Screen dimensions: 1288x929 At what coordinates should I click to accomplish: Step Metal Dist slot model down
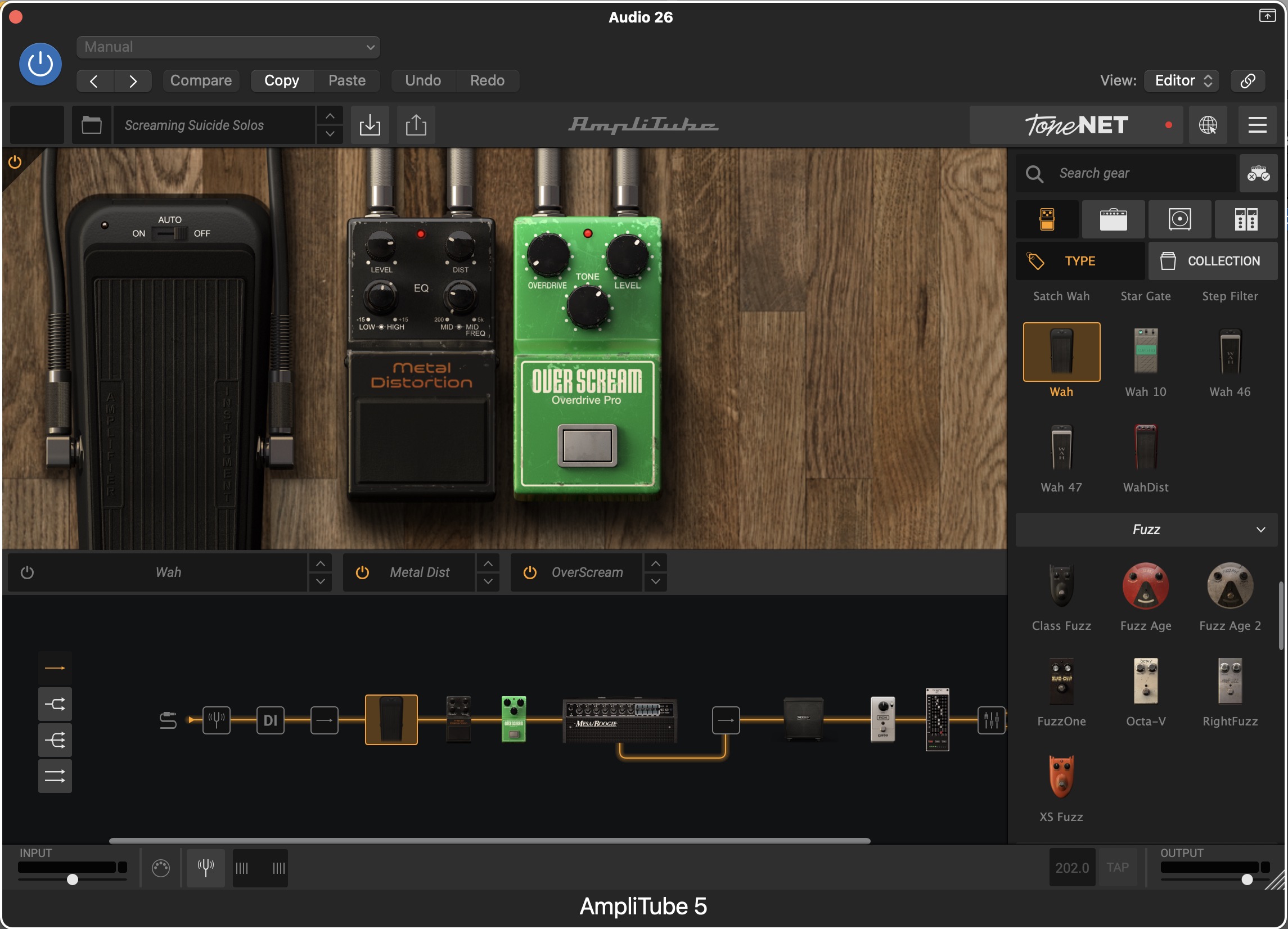click(x=488, y=581)
